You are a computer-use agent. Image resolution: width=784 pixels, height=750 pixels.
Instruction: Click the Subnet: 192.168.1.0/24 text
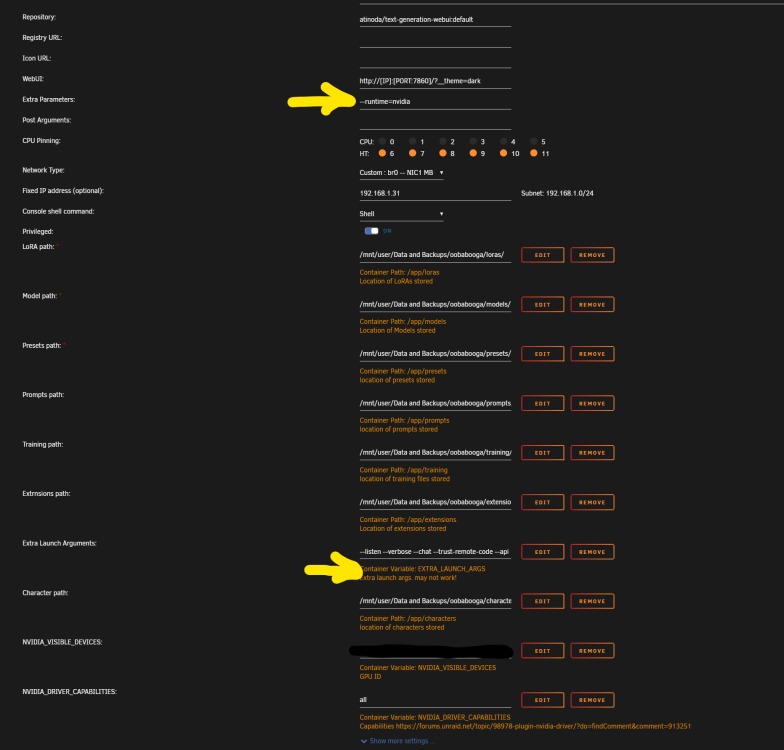pos(557,194)
